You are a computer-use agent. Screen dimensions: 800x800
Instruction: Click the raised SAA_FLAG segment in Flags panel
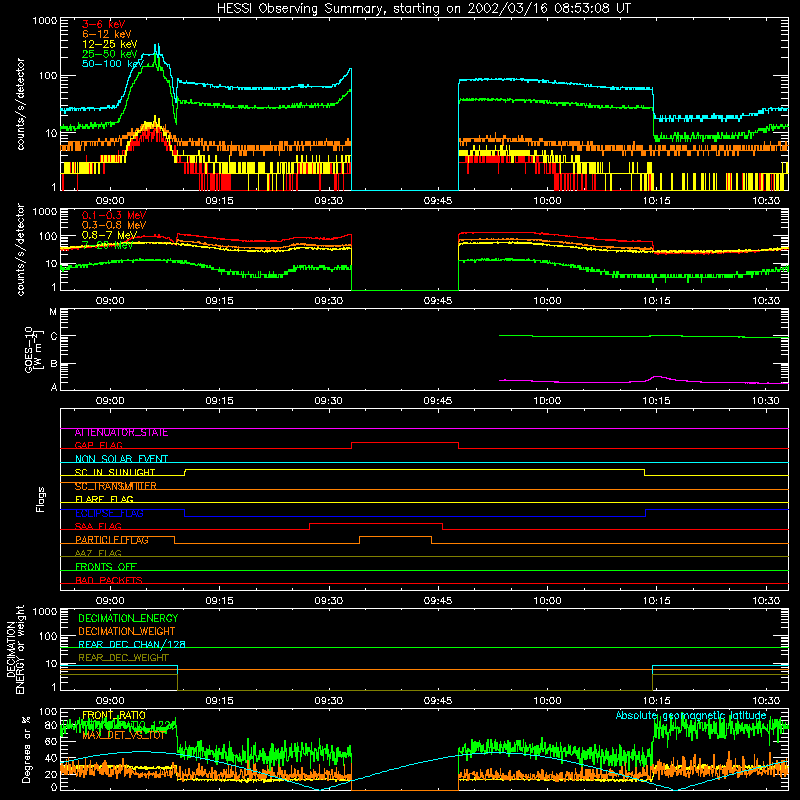click(376, 523)
